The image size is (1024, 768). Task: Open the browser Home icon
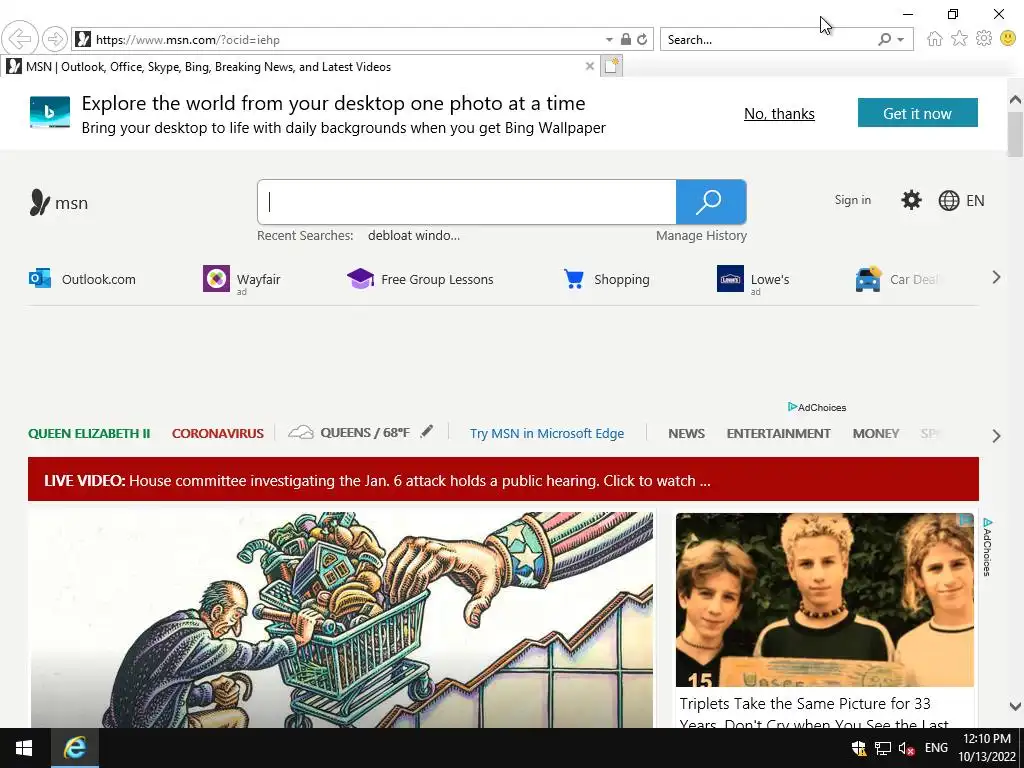935,39
